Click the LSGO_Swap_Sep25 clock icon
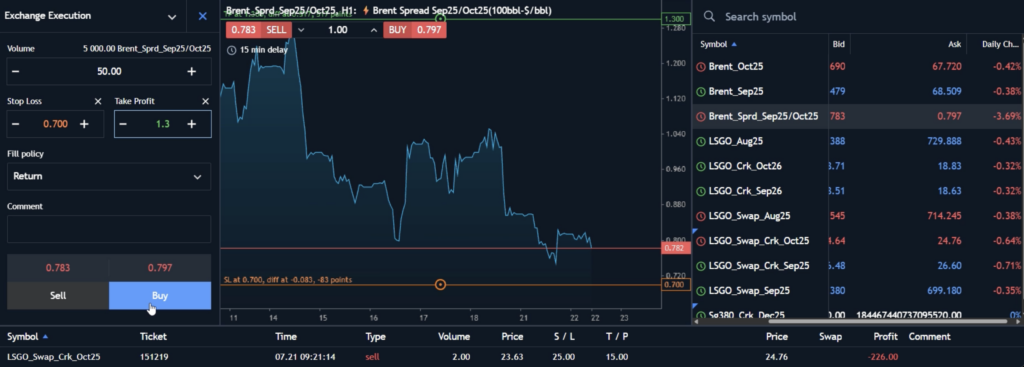Image resolution: width=1024 pixels, height=367 pixels. tap(701, 291)
